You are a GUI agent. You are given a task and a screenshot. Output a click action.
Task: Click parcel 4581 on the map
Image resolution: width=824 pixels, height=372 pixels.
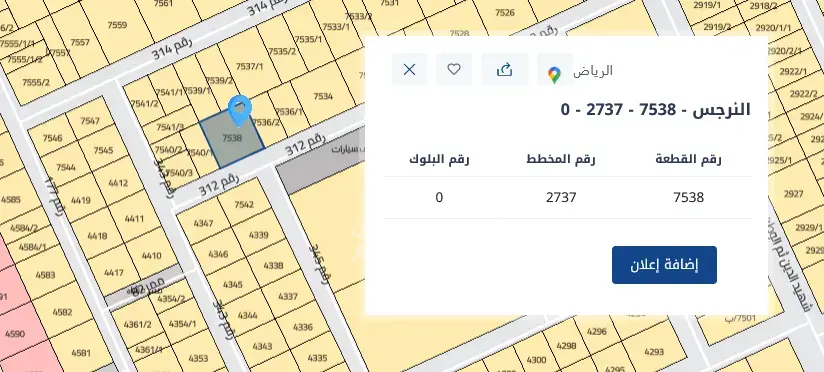[81, 353]
